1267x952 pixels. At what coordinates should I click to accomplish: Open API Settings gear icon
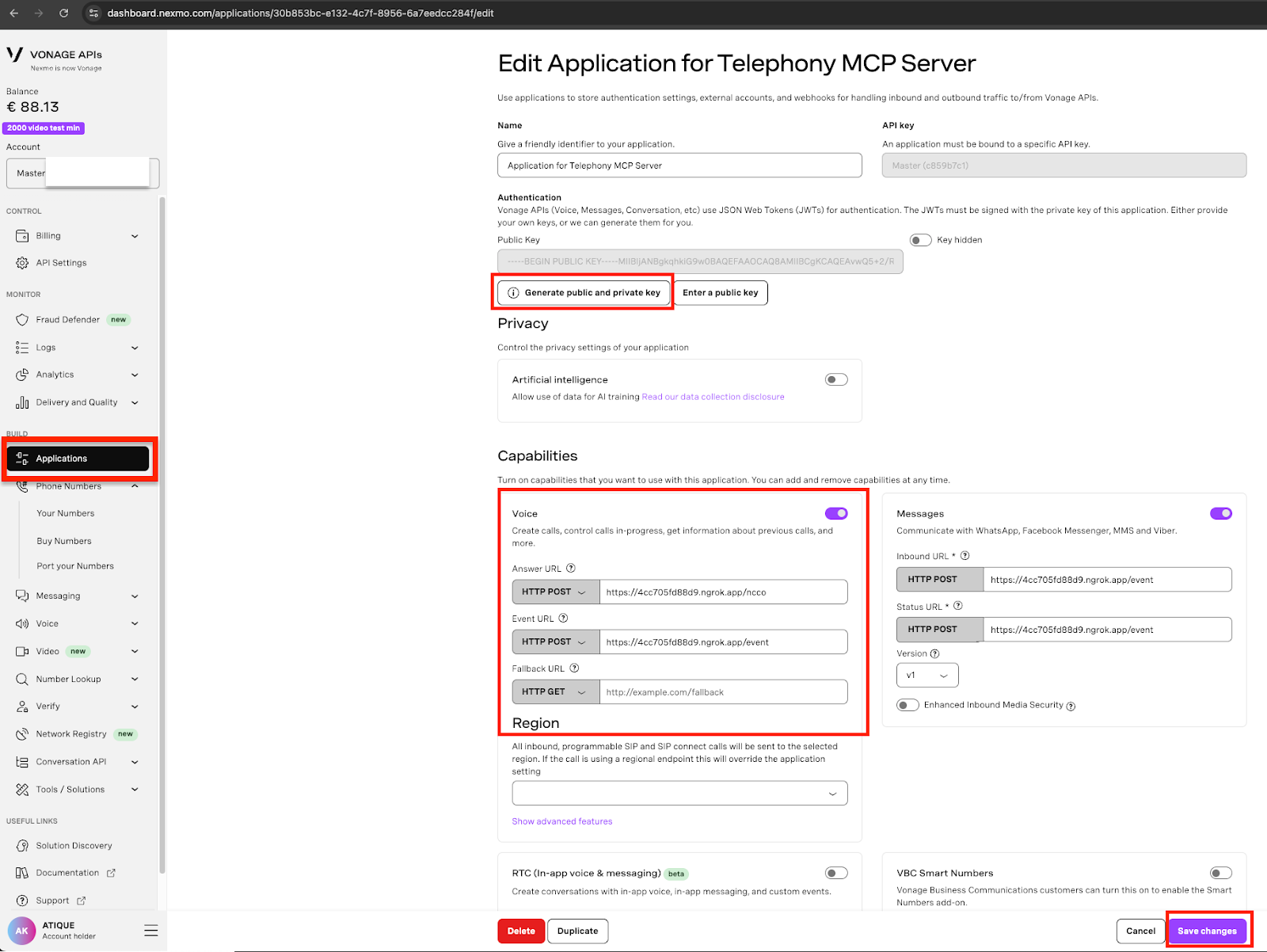tap(22, 263)
